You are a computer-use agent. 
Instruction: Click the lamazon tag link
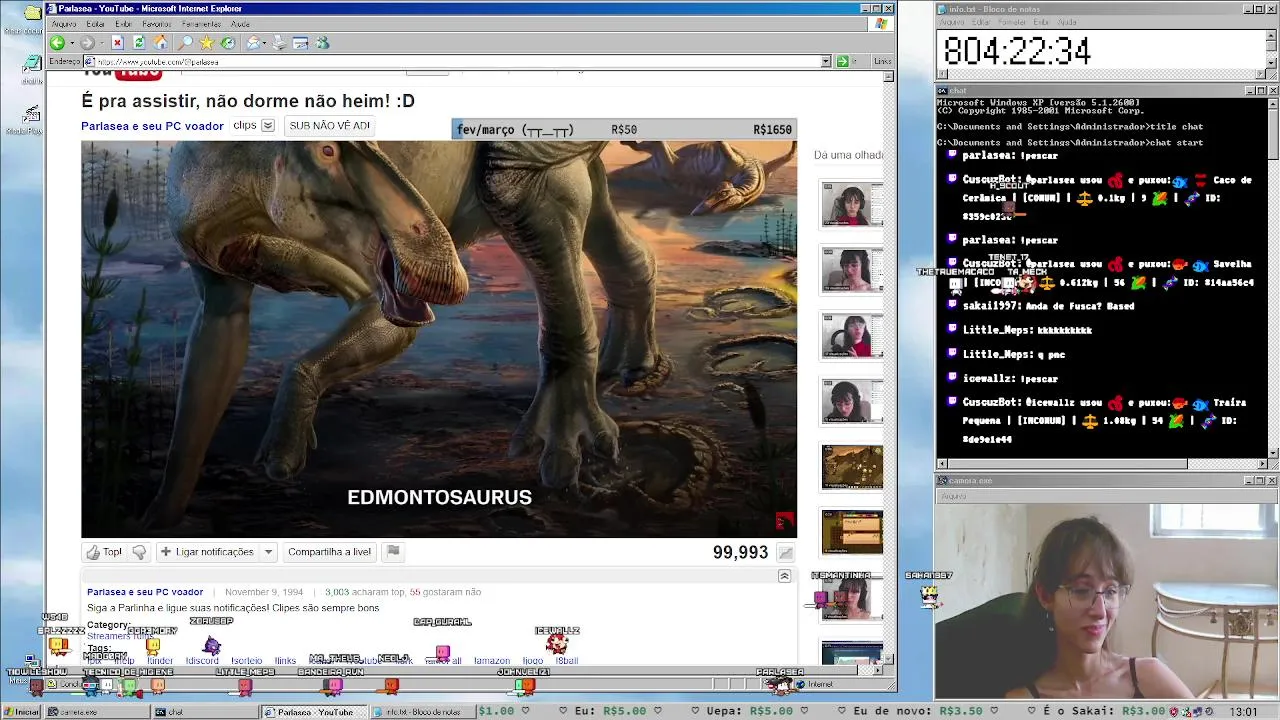[x=491, y=661]
